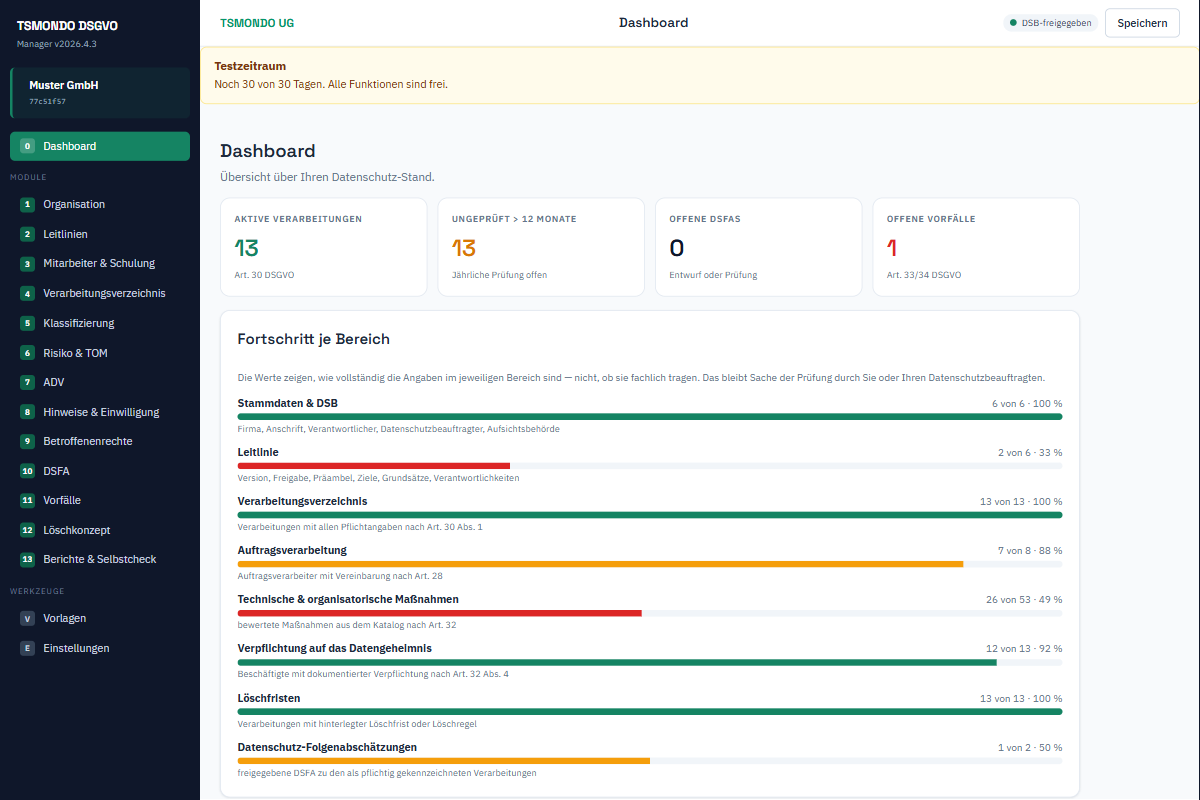1200x800 pixels.
Task: Click the Stammdaten & DSB progress bar
Action: 650,416
